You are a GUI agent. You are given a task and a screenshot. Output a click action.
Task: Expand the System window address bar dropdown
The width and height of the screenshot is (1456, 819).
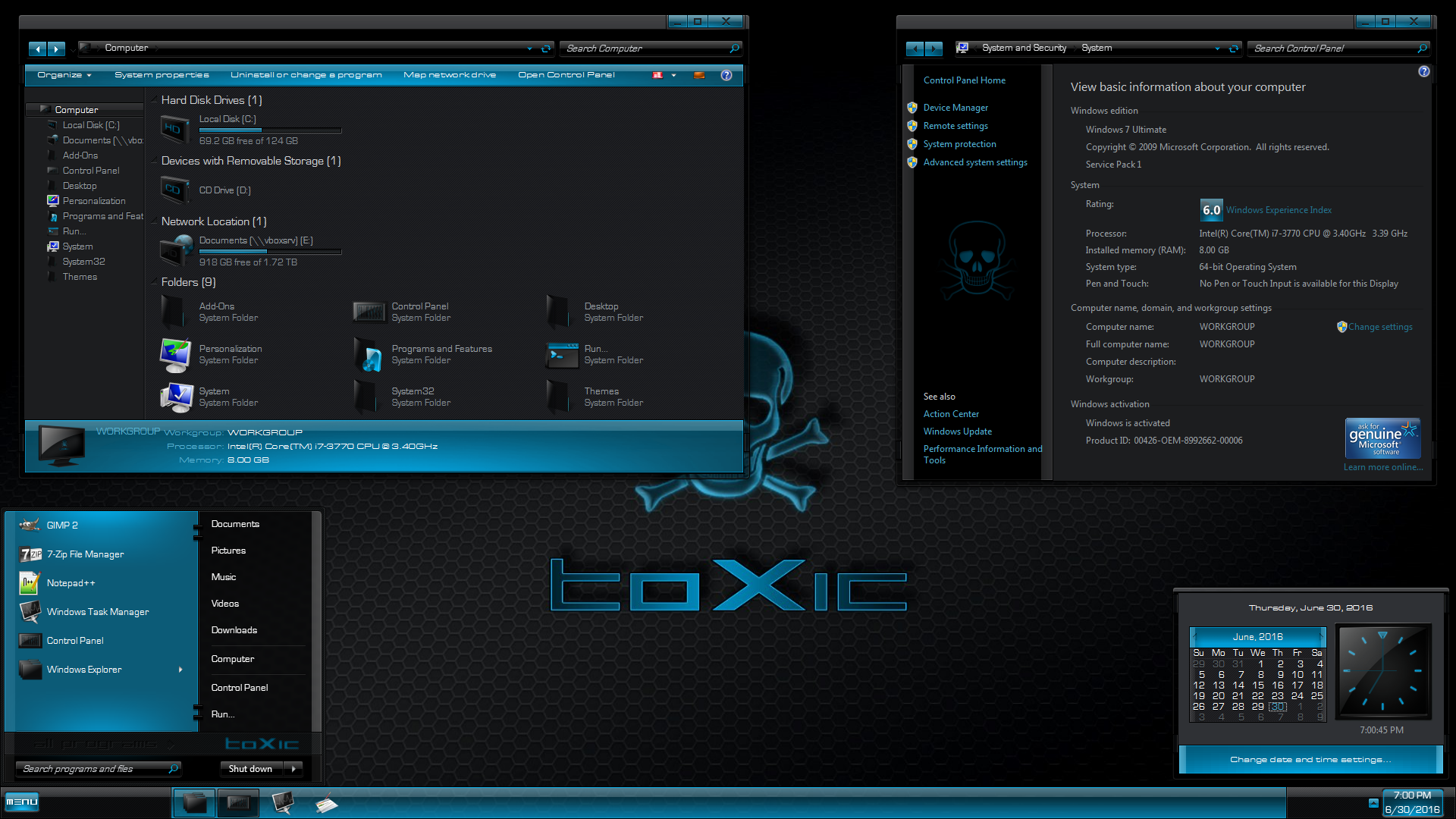point(1218,49)
